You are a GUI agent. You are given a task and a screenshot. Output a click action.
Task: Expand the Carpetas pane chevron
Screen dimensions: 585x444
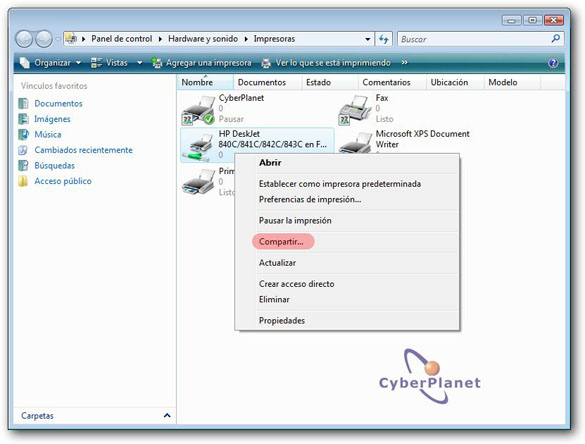[167, 415]
